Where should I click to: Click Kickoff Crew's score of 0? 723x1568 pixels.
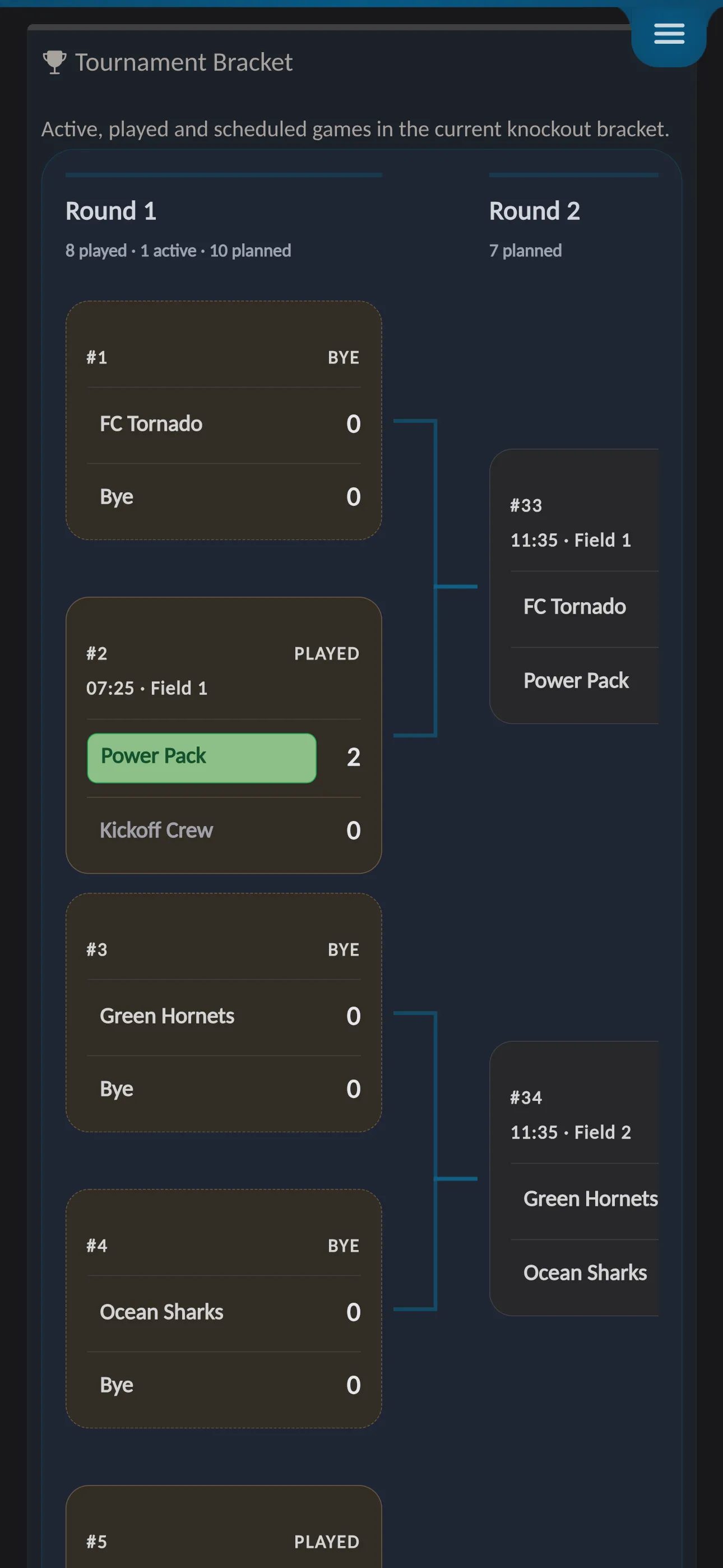354,830
